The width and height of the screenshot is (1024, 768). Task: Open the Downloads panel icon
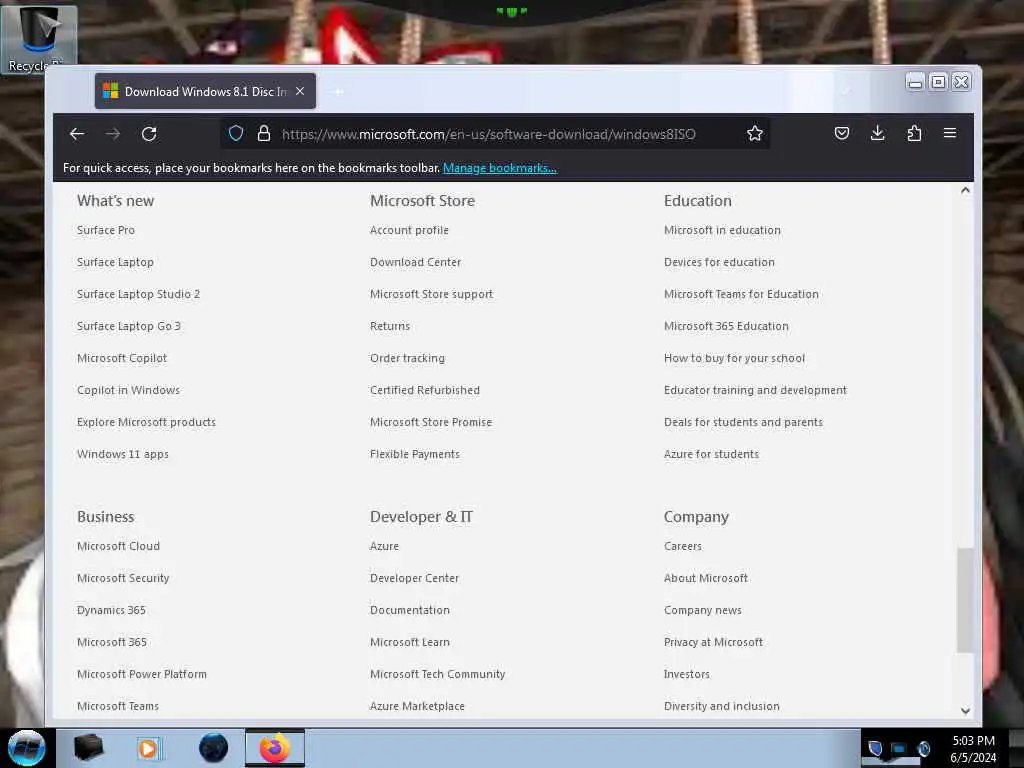[878, 133]
